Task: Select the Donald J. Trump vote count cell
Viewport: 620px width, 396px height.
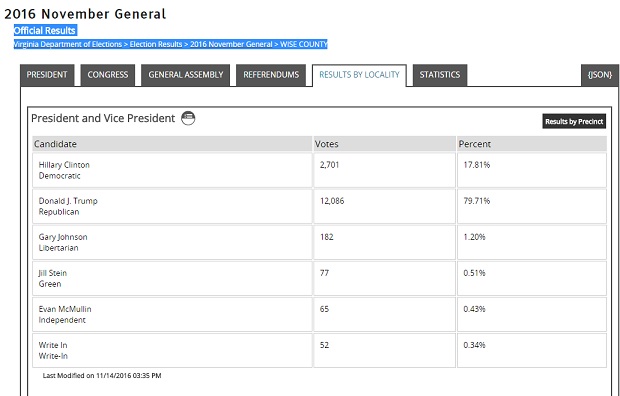Action: pos(384,207)
